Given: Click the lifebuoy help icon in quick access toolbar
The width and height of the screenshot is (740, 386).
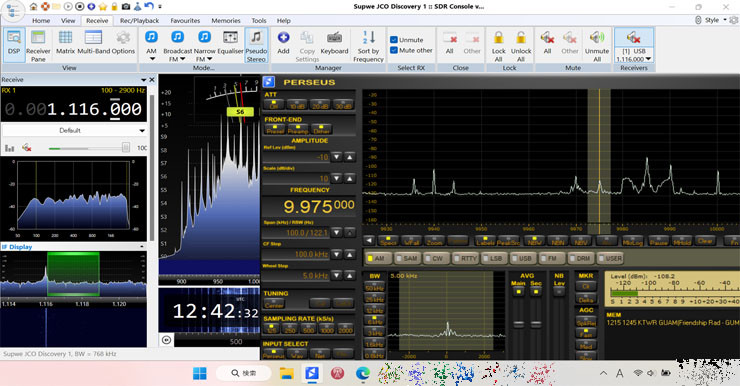Looking at the screenshot, I should [x=45, y=7].
